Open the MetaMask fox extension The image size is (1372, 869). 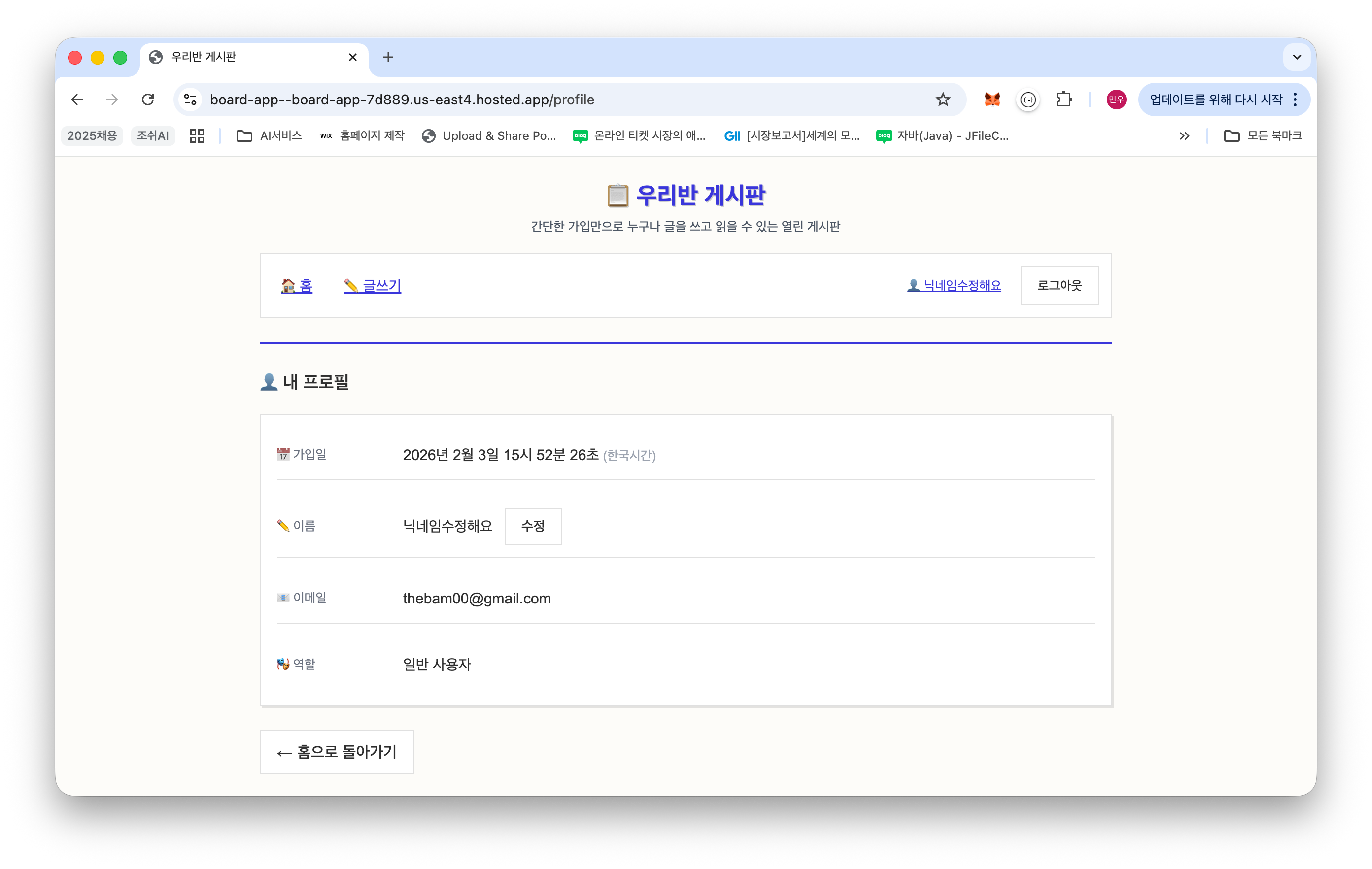click(992, 100)
